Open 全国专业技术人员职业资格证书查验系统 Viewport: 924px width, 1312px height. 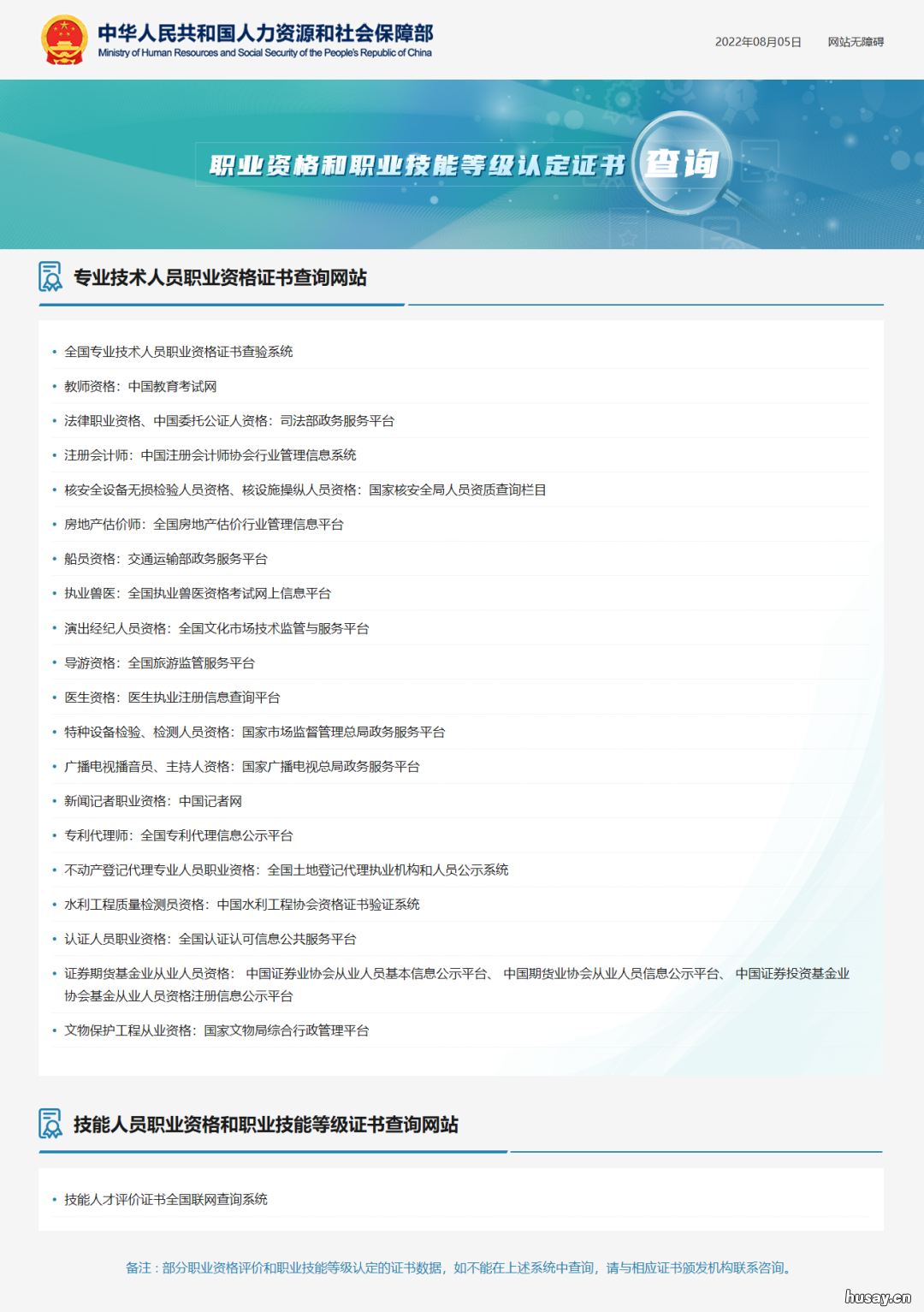coord(179,351)
